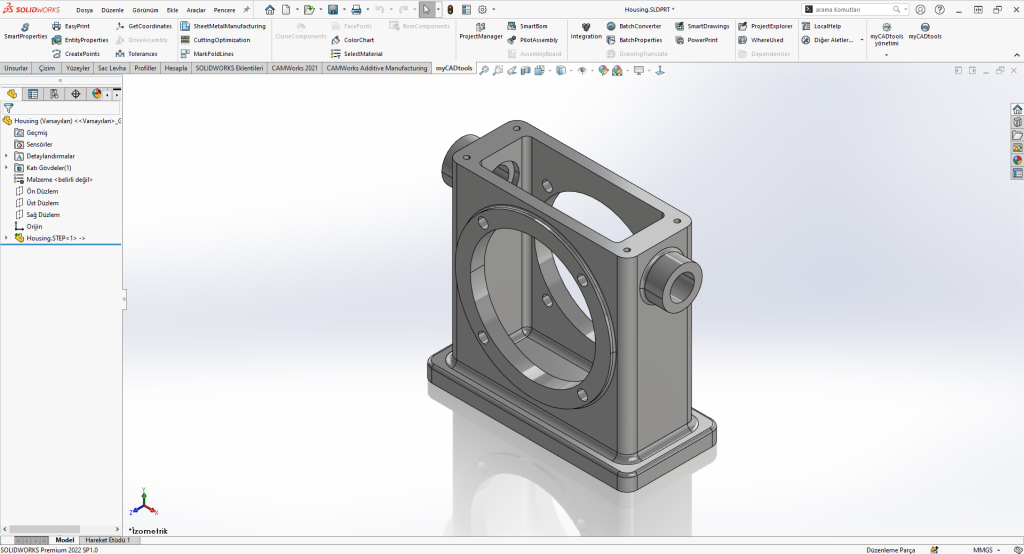Open the Hareket Etüdü 1 tab
The width and height of the screenshot is (1024, 554).
(x=107, y=540)
